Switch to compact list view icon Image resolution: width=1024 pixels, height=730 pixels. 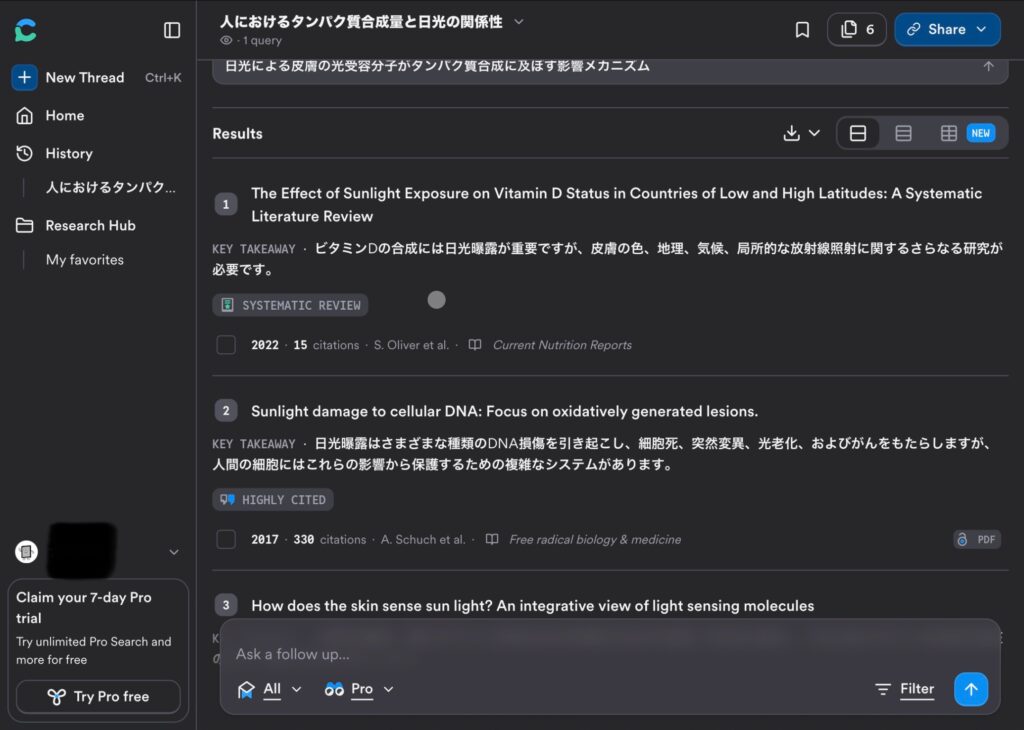click(x=903, y=133)
